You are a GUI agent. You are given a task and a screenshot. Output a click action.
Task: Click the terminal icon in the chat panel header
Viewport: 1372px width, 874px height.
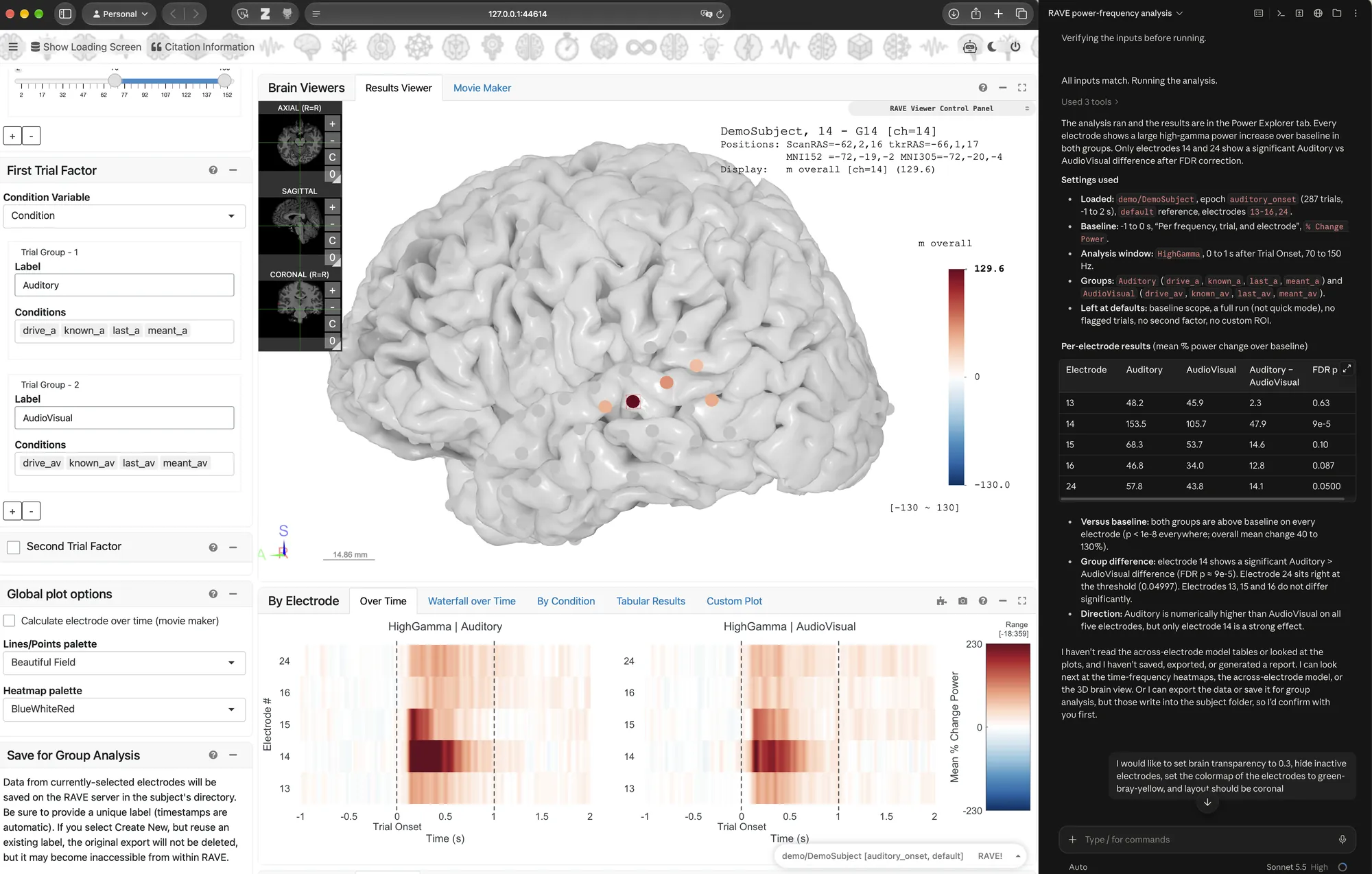[x=1280, y=13]
